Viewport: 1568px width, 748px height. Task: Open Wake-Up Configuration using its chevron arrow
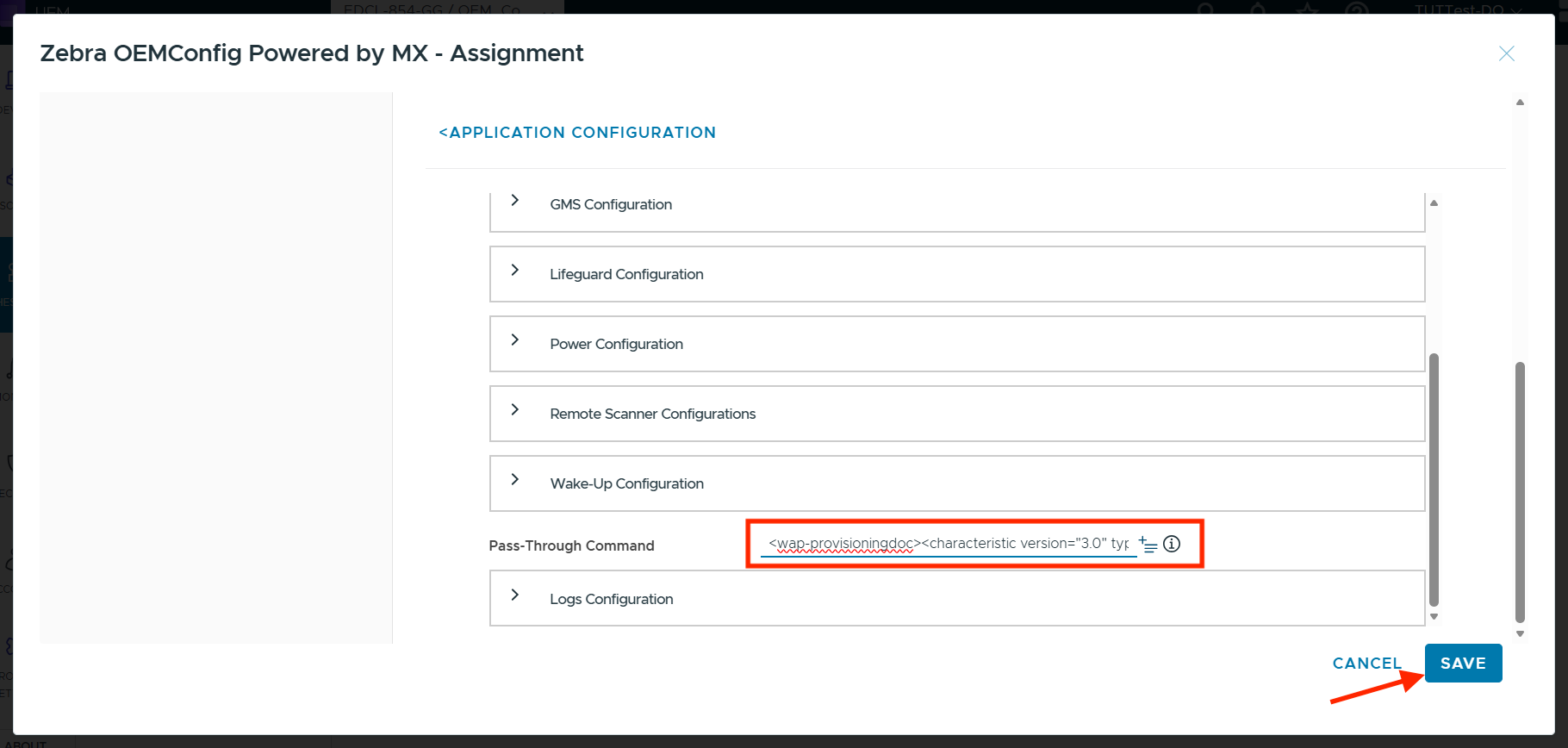point(515,479)
